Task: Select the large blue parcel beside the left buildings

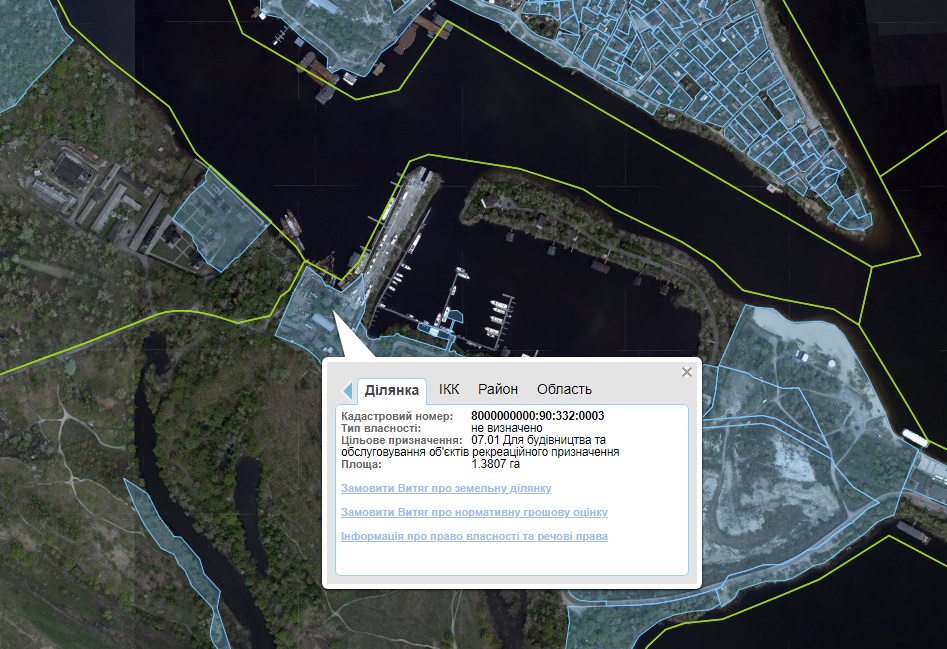Action: click(x=215, y=222)
